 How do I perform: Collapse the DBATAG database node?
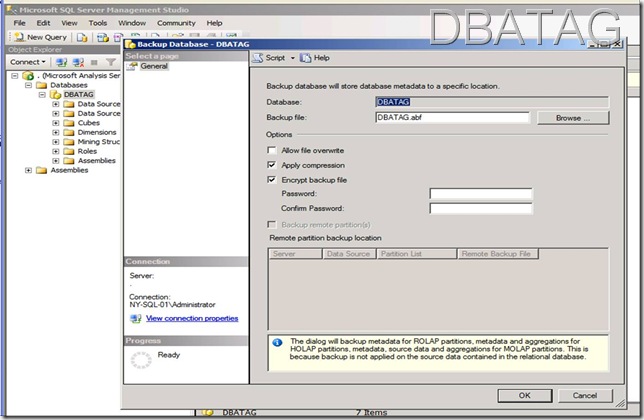pos(42,94)
